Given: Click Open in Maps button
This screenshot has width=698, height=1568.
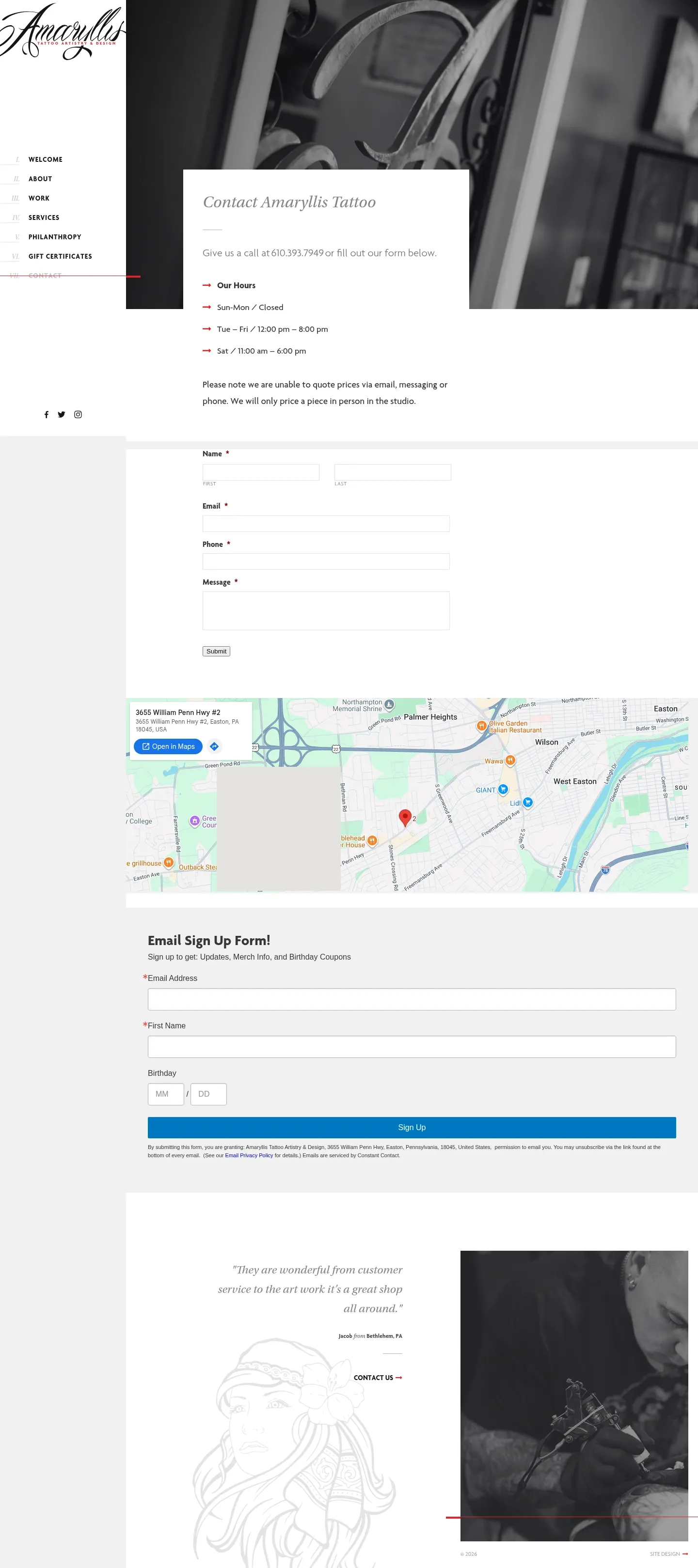Looking at the screenshot, I should tap(168, 746).
